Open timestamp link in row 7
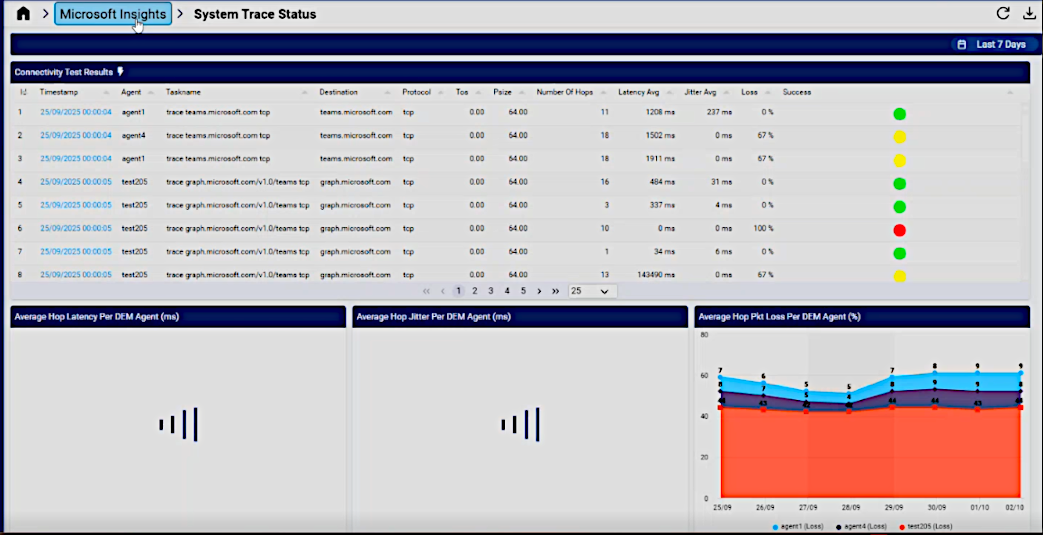The height and width of the screenshot is (535, 1043). click(x=76, y=252)
